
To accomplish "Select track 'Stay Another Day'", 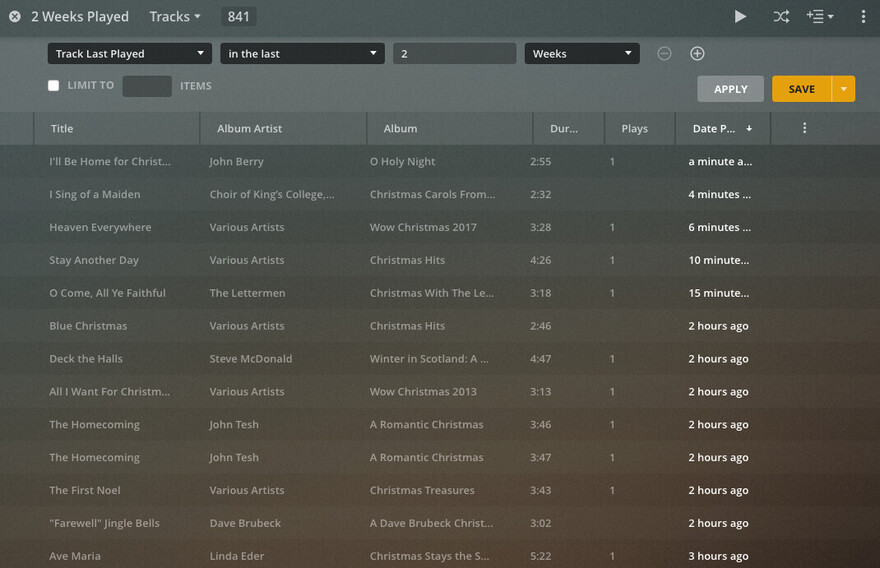I will coord(94,260).
